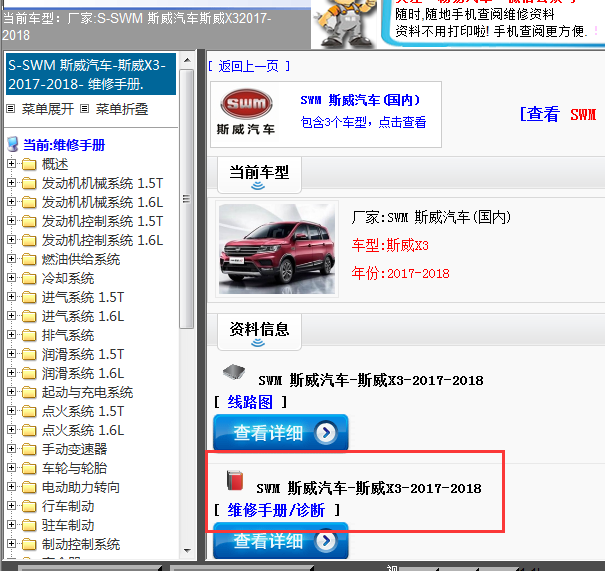Click folder icon of 制动控制系统
The height and width of the screenshot is (571, 605).
[x=29, y=544]
